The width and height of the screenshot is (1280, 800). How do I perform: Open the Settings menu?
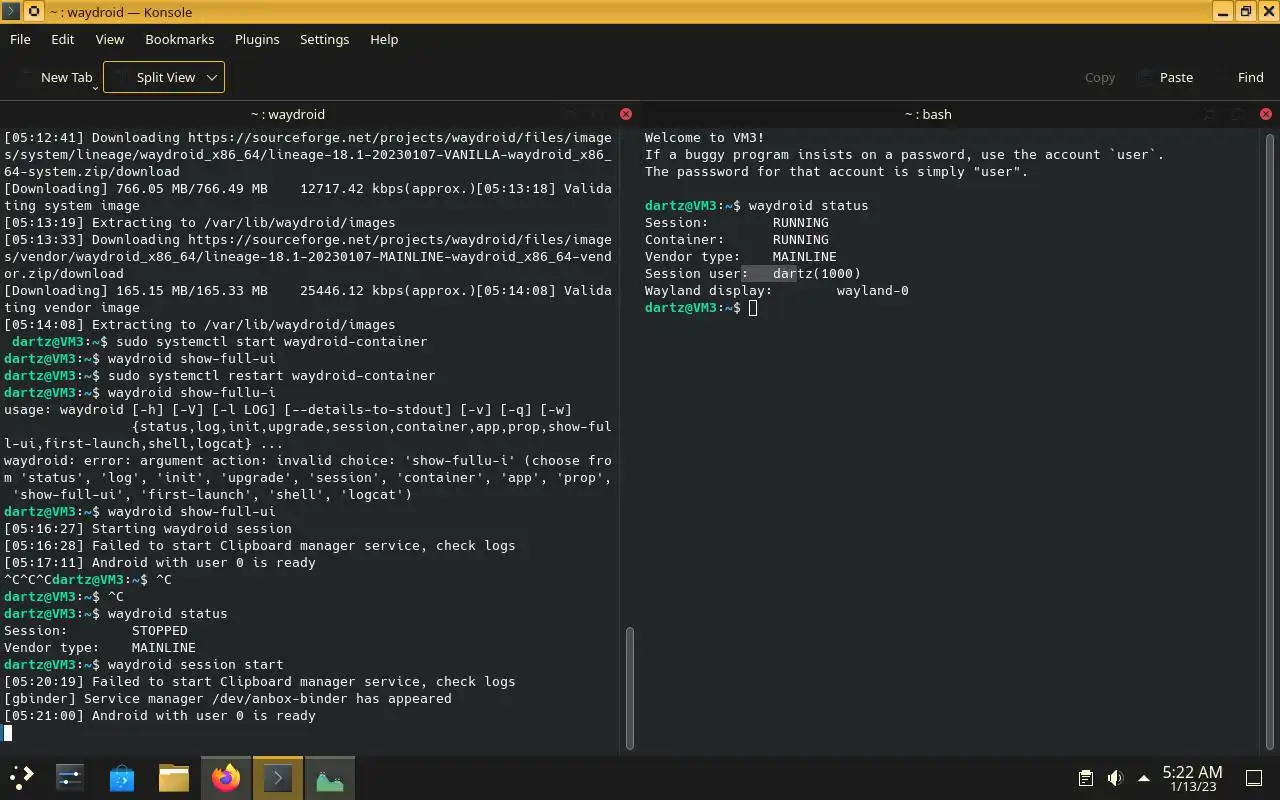325,39
